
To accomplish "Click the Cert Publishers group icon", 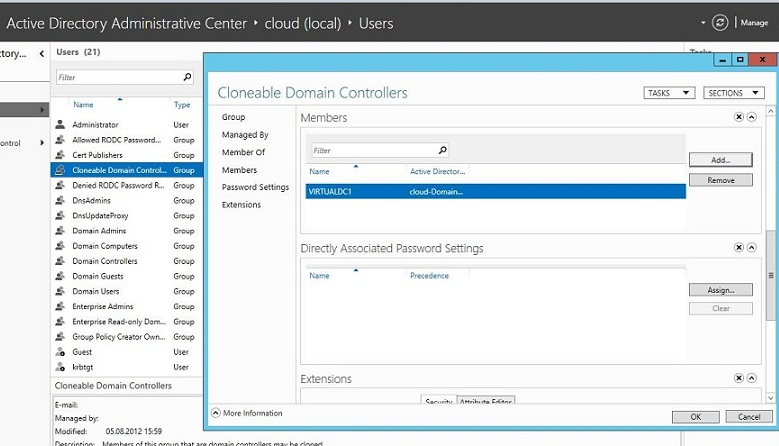I will click(x=60, y=155).
